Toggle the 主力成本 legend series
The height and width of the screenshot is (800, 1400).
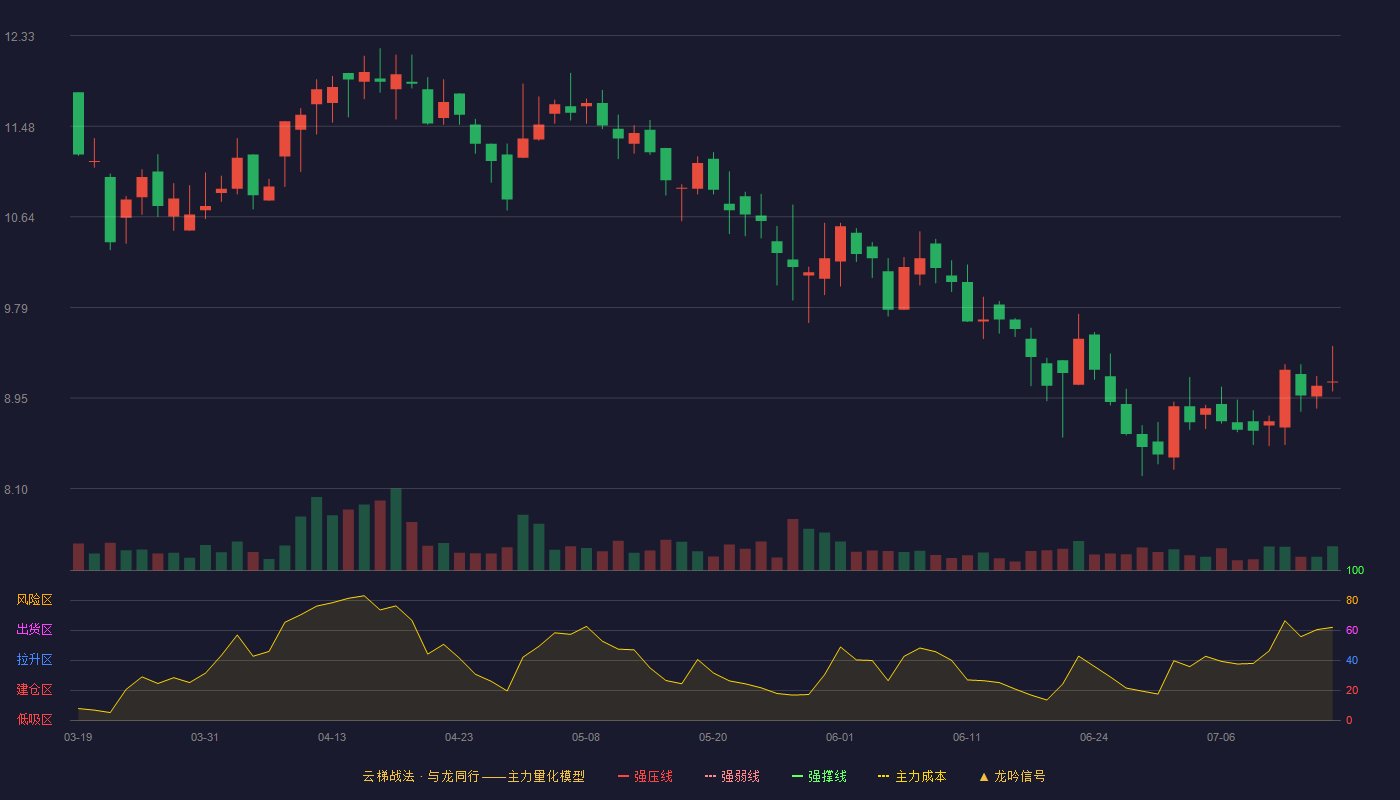pyautogui.click(x=912, y=776)
